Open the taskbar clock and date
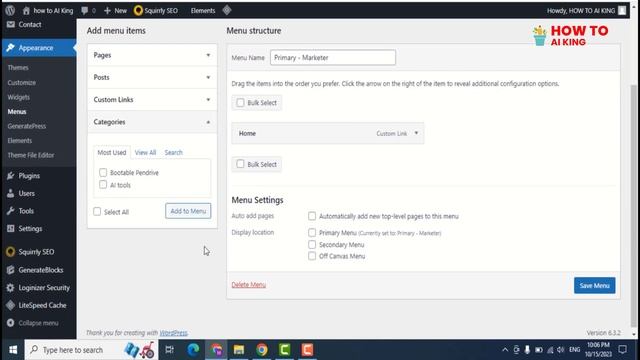The width and height of the screenshot is (640, 360). click(598, 350)
